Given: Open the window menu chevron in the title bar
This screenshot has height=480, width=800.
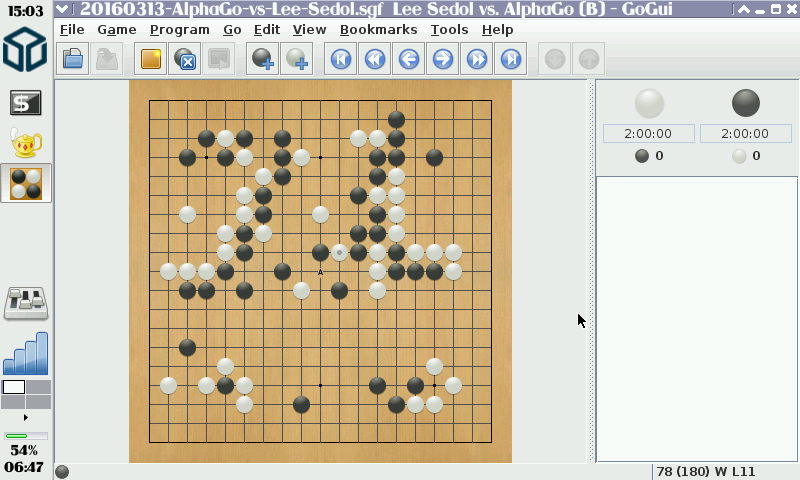Looking at the screenshot, I should (62, 9).
